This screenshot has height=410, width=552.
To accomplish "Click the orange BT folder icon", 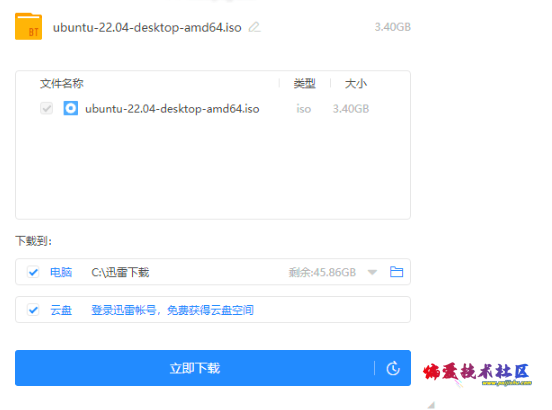I will pos(29,26).
